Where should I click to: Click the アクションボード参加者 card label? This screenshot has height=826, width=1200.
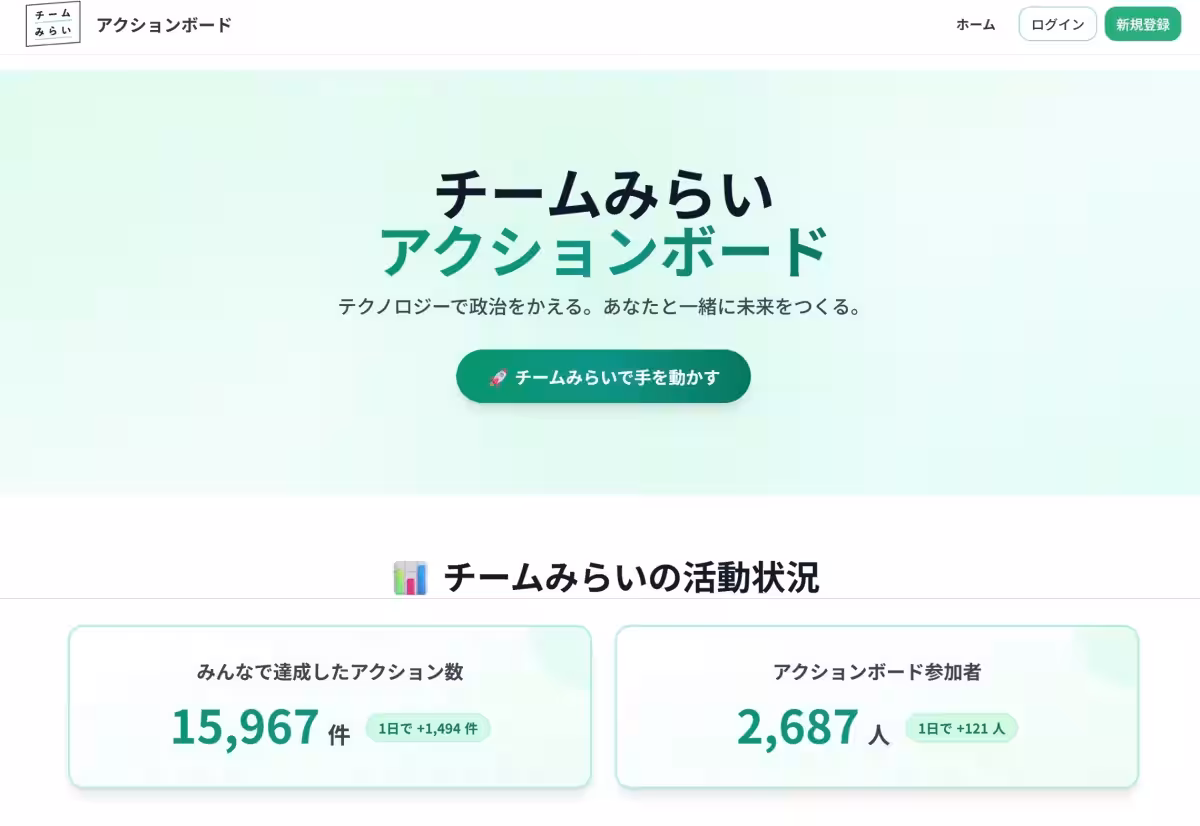click(877, 672)
